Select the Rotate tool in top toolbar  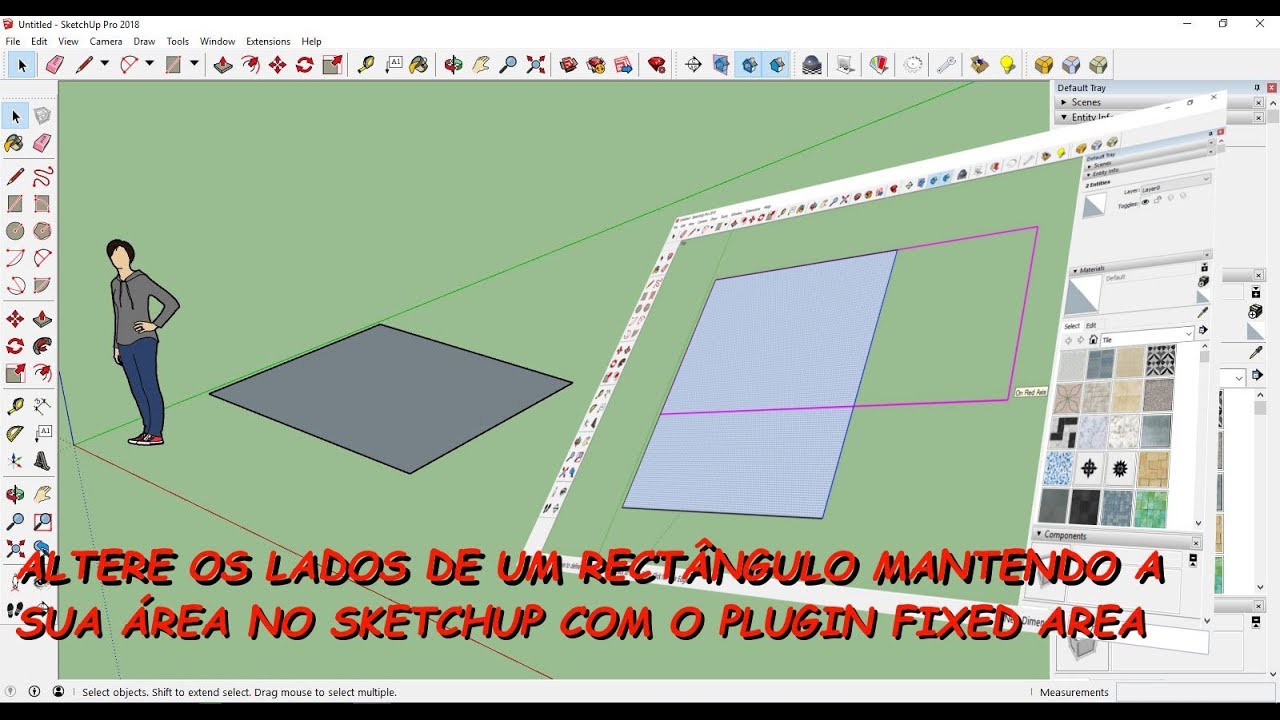(304, 65)
